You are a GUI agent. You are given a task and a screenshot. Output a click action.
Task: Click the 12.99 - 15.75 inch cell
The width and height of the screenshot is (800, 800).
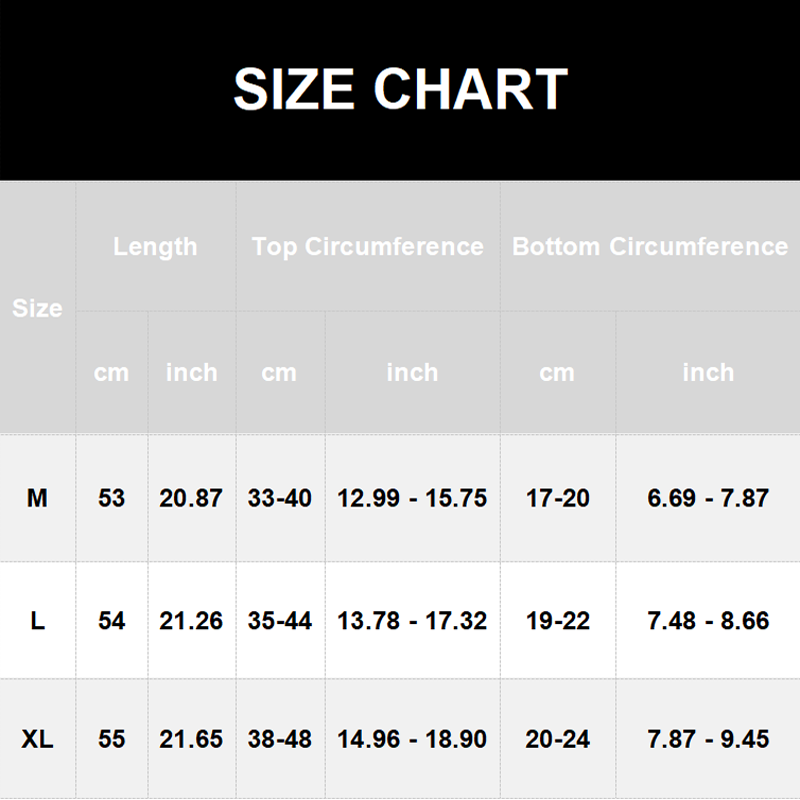412,498
